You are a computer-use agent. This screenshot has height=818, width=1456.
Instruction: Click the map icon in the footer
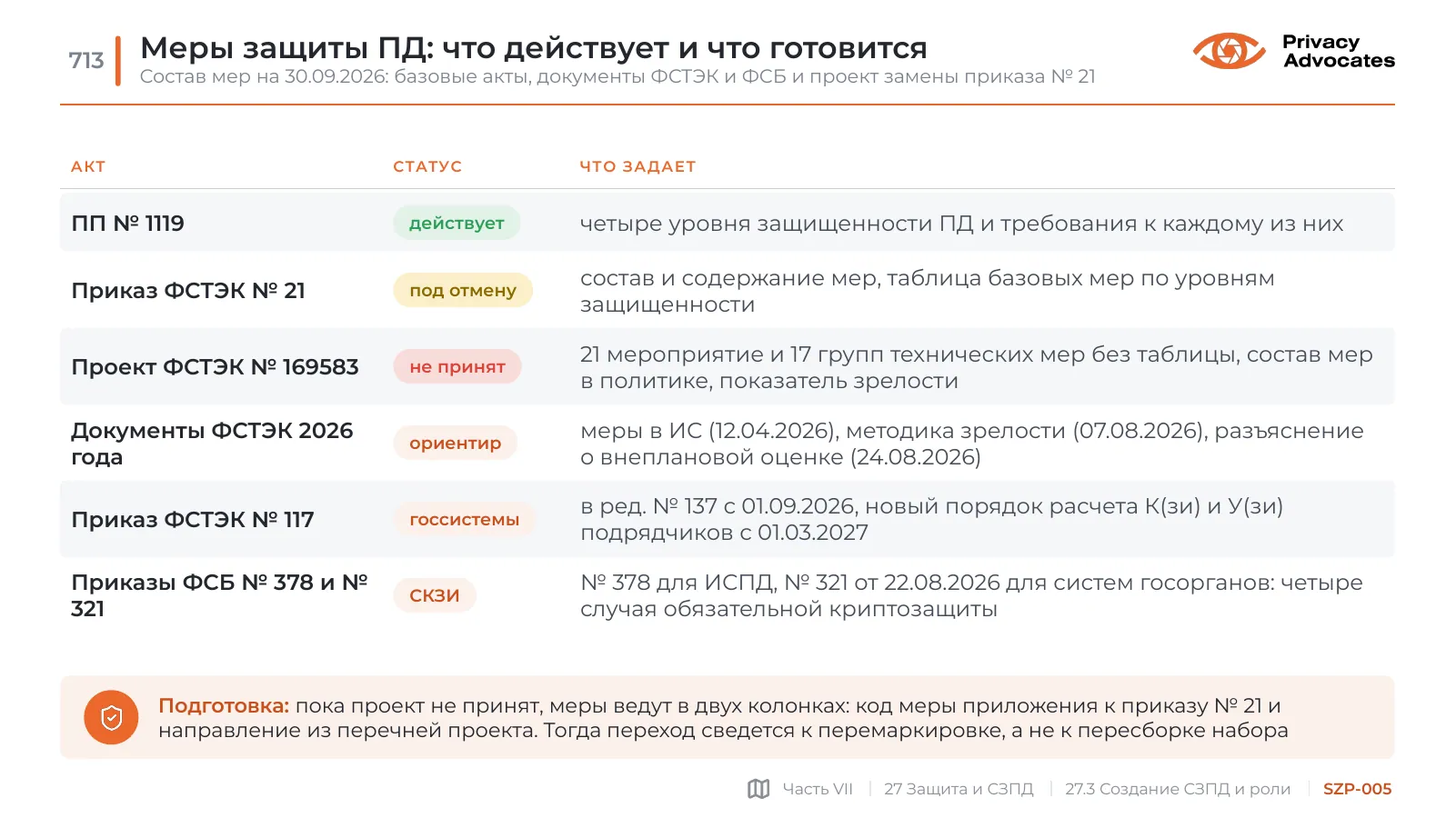758,789
